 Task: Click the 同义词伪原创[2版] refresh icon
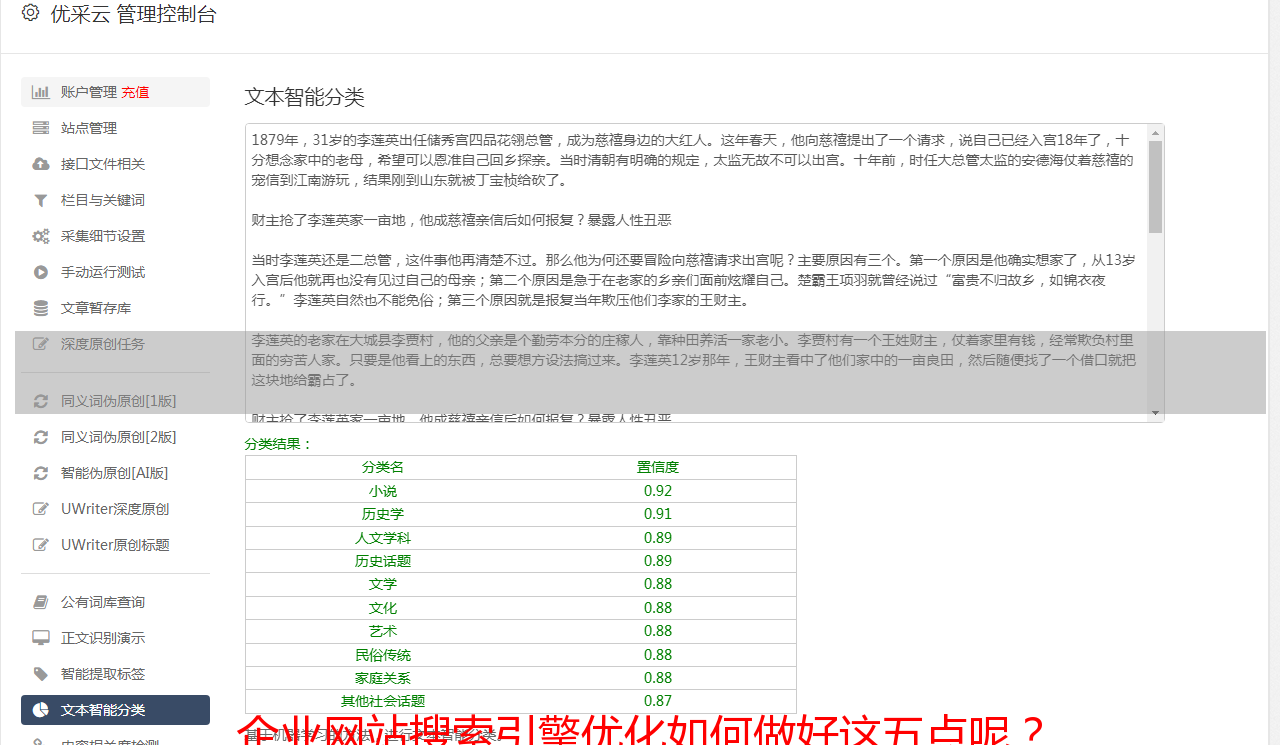pos(41,437)
